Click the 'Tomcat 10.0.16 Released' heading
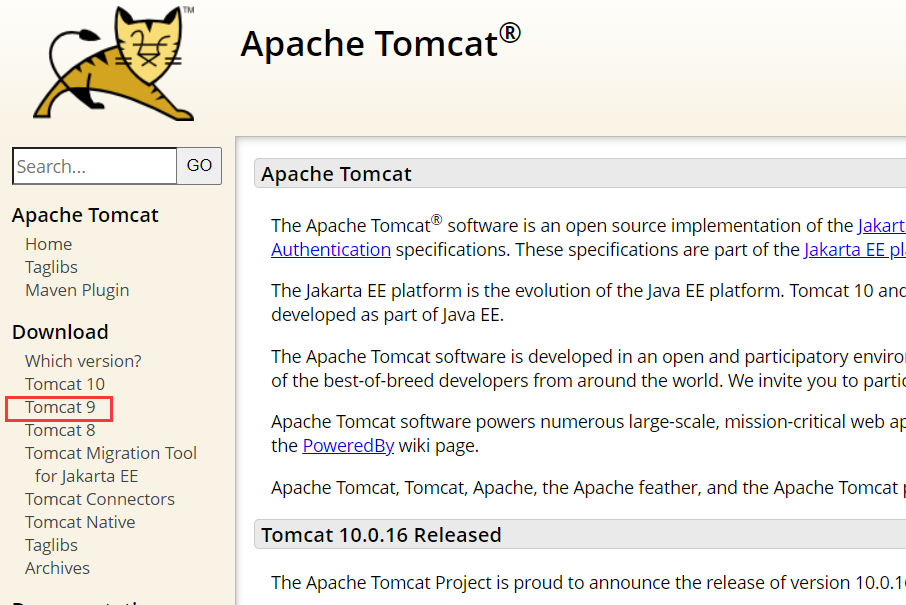The image size is (906, 605). 381,535
